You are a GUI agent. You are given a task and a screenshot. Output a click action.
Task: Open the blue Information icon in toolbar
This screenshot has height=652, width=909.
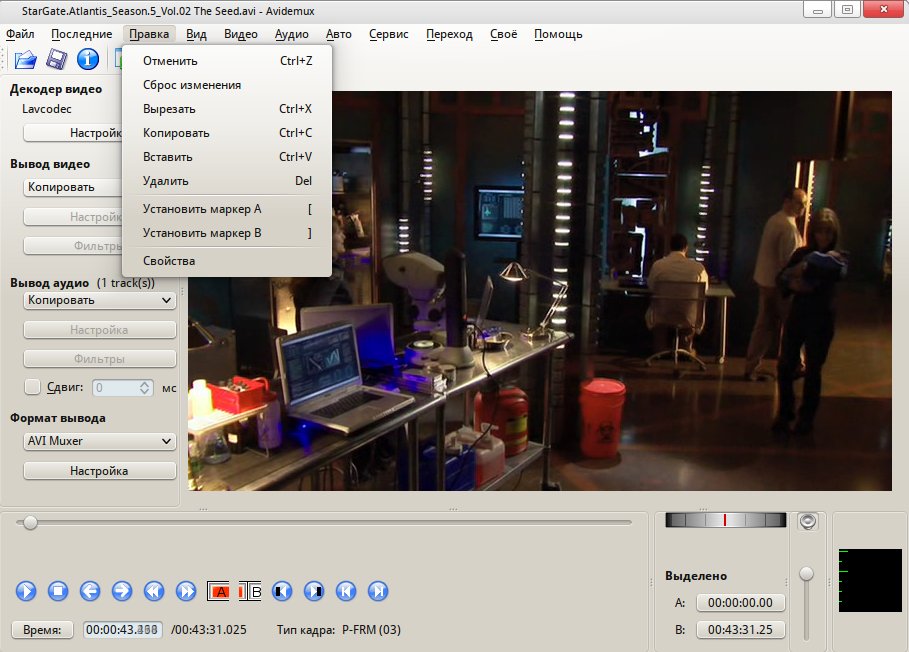[88, 60]
